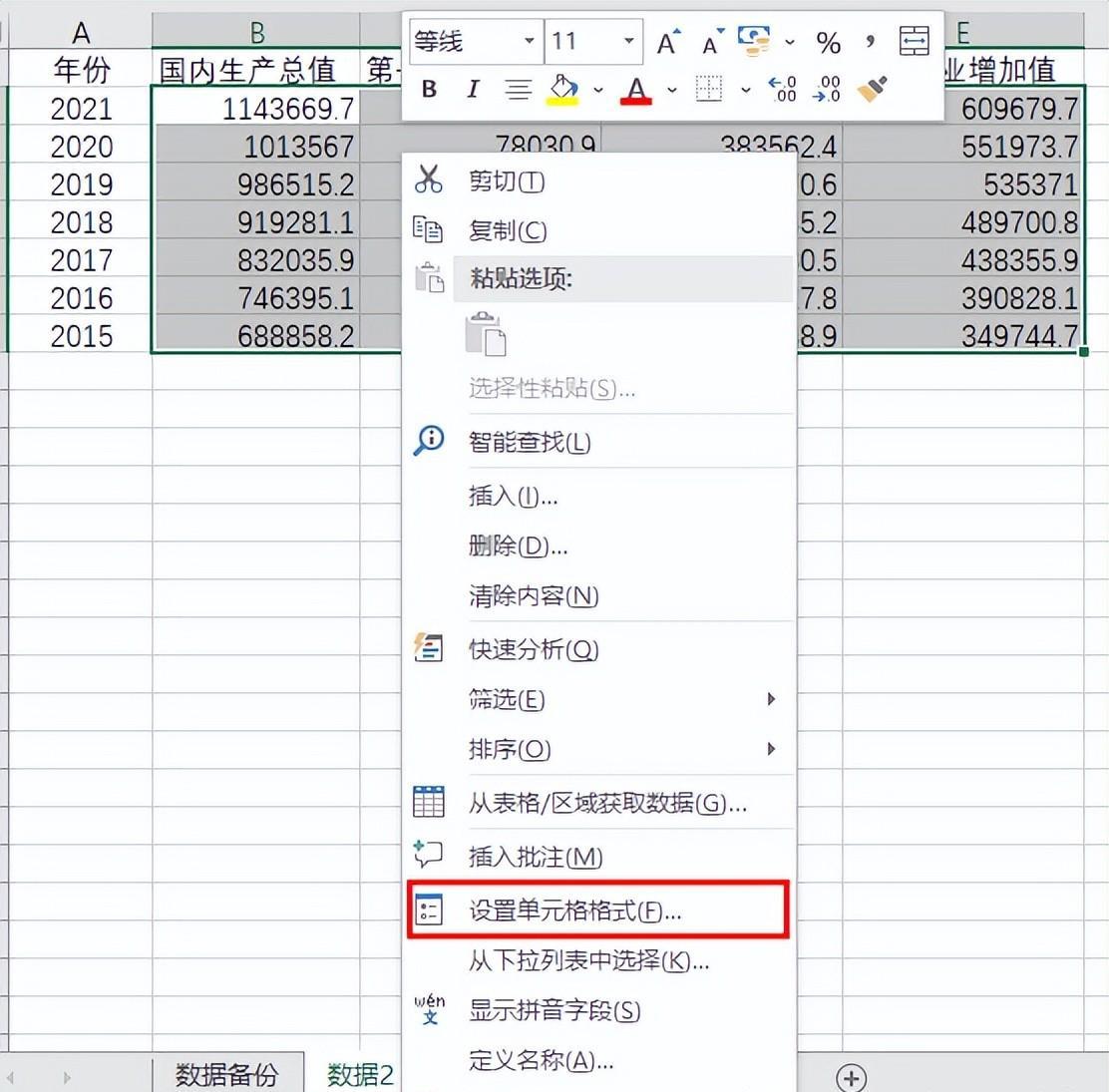Click the scissors cut icon
Screen dimensions: 1109x1092
pyautogui.click(x=429, y=180)
